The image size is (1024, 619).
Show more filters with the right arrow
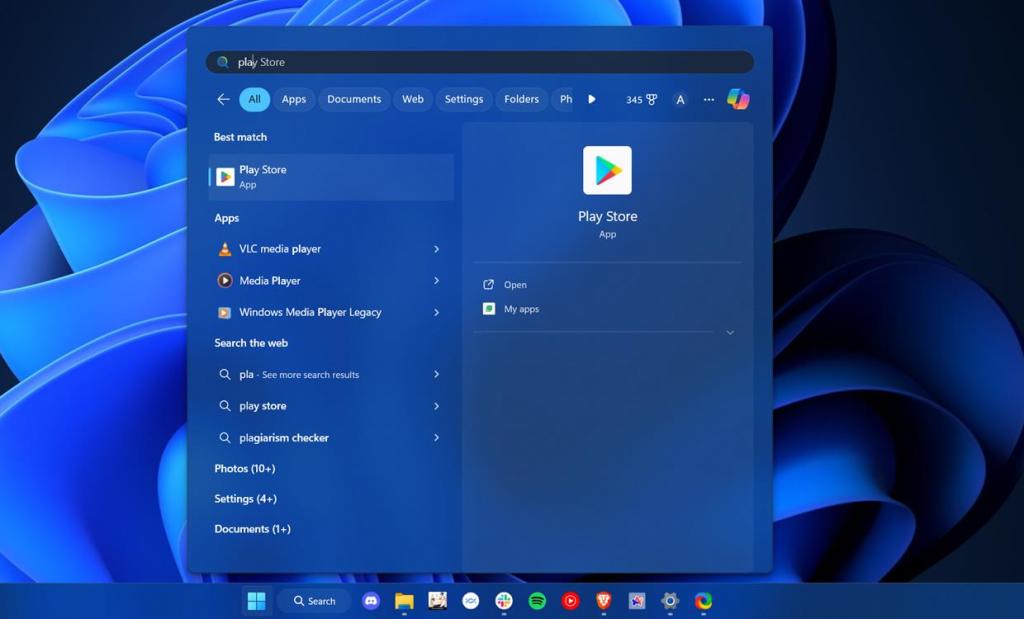tap(592, 99)
